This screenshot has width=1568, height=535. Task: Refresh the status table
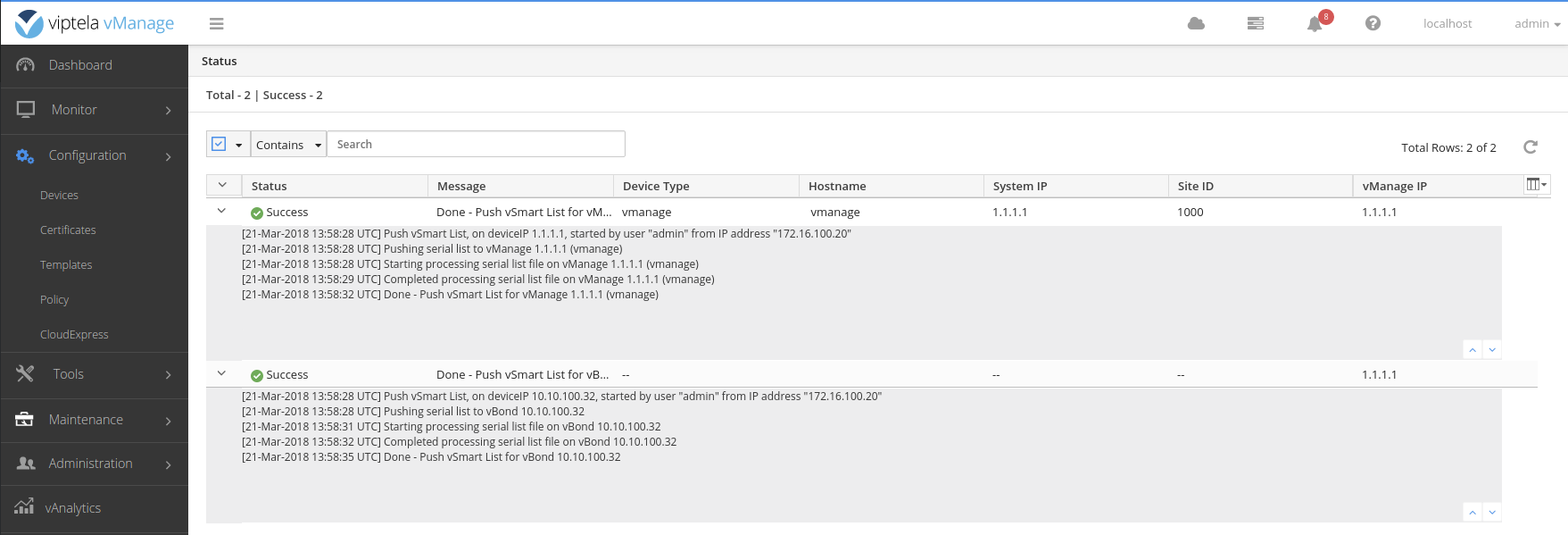(x=1530, y=147)
